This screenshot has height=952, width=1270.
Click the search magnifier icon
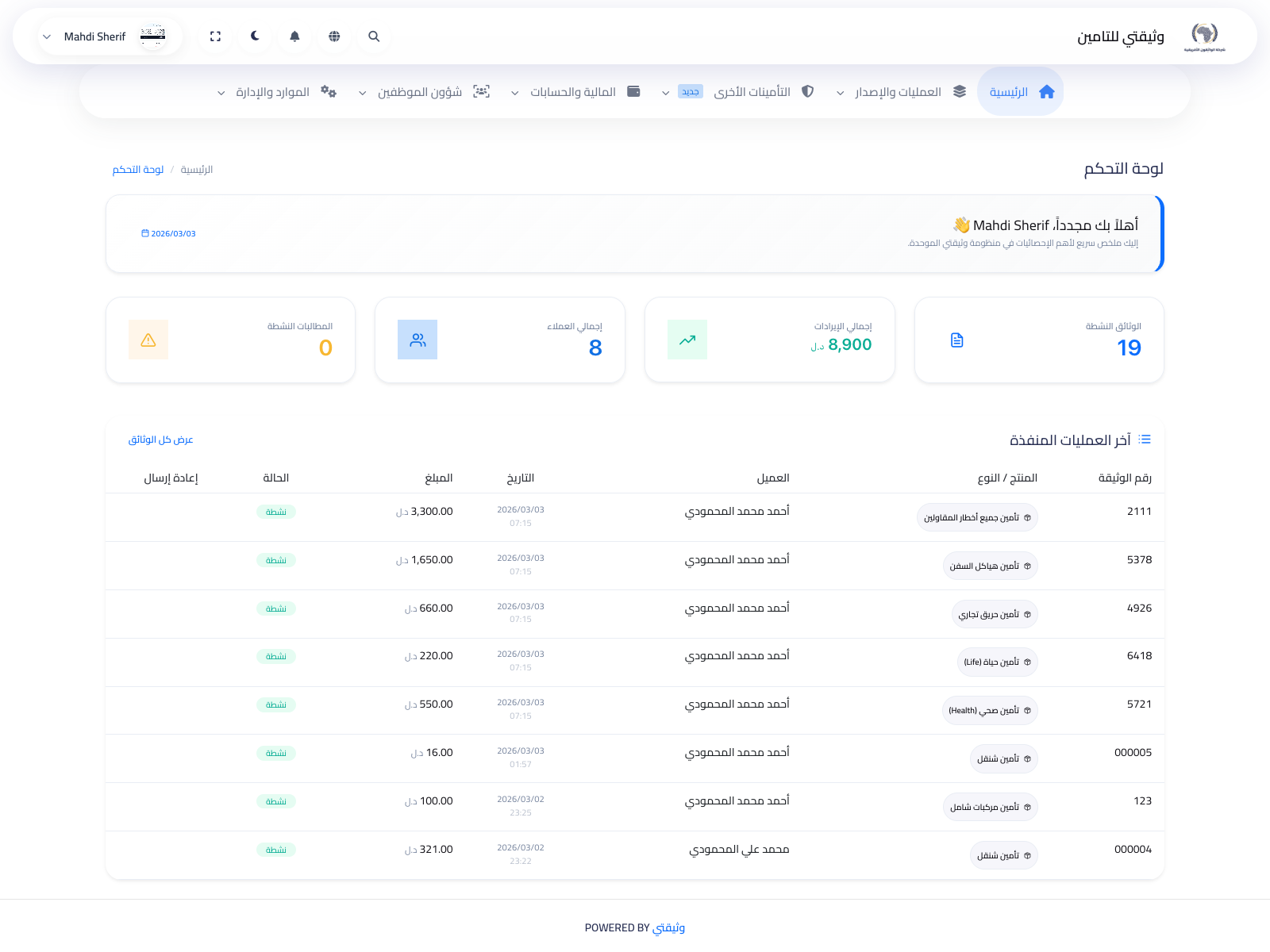tap(374, 36)
